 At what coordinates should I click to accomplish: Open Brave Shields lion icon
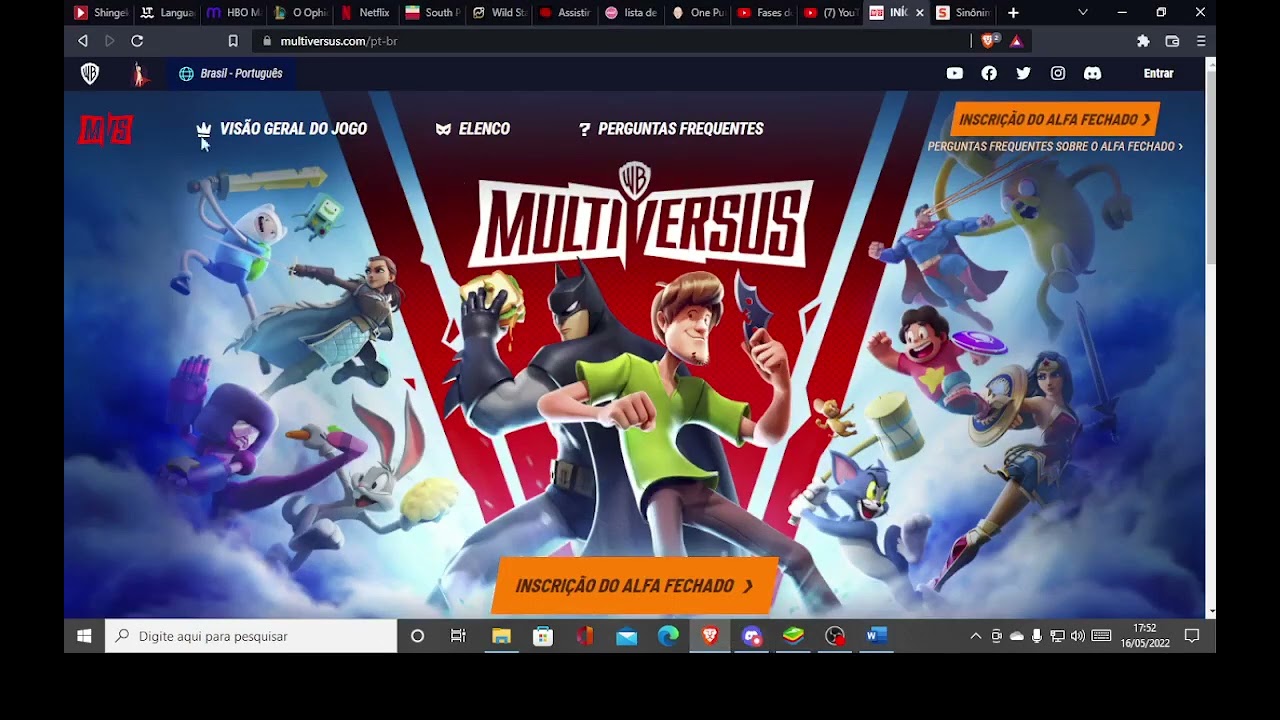(x=990, y=41)
